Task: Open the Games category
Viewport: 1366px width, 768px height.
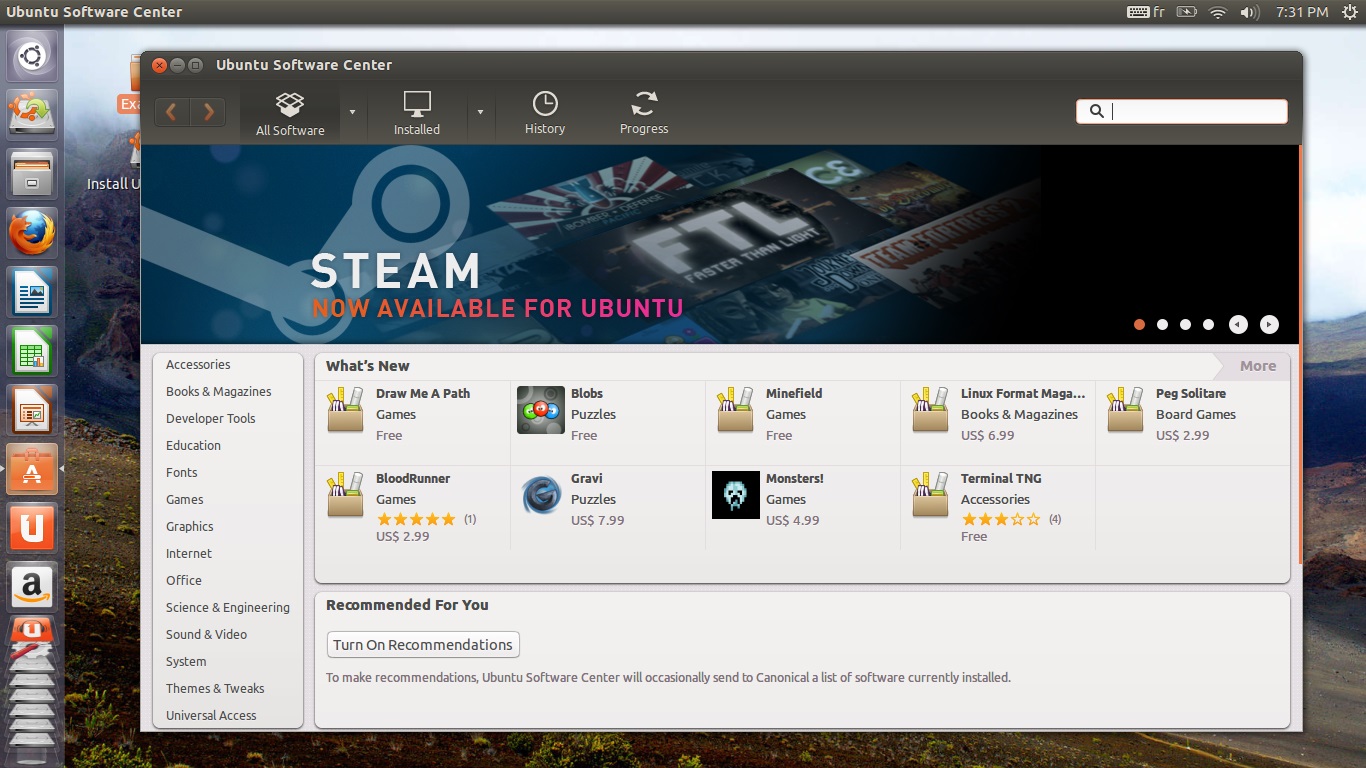Action: [184, 500]
